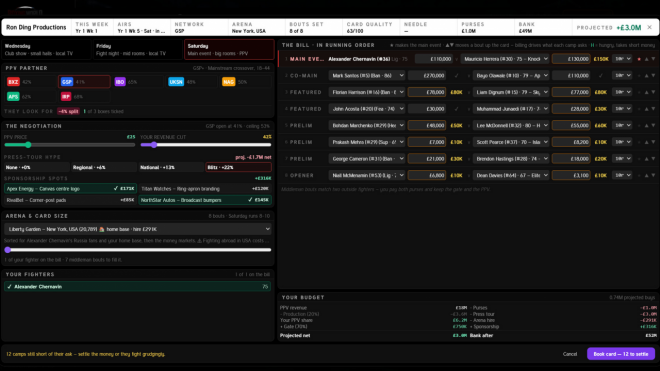Close the card booking panel with X
660x371 pixels.
(649, 27)
